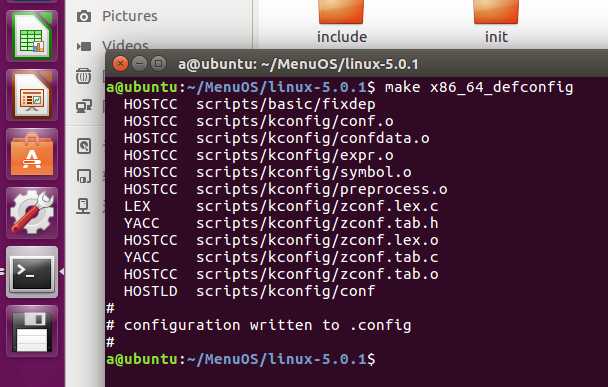Maximize the terminal window
Screen dimensions: 608x387
[x=158, y=63]
